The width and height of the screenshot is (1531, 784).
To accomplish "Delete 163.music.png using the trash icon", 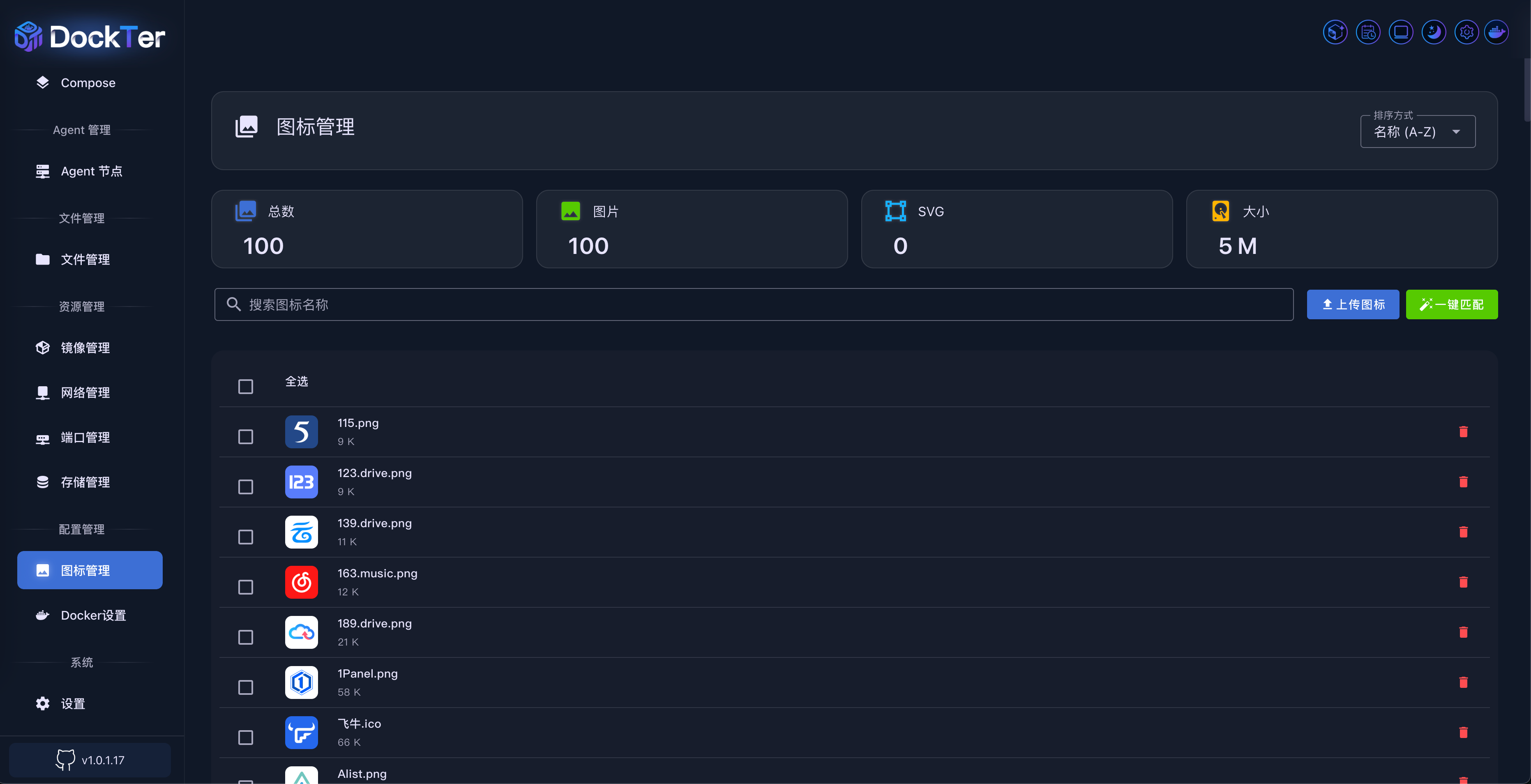I will 1463,582.
